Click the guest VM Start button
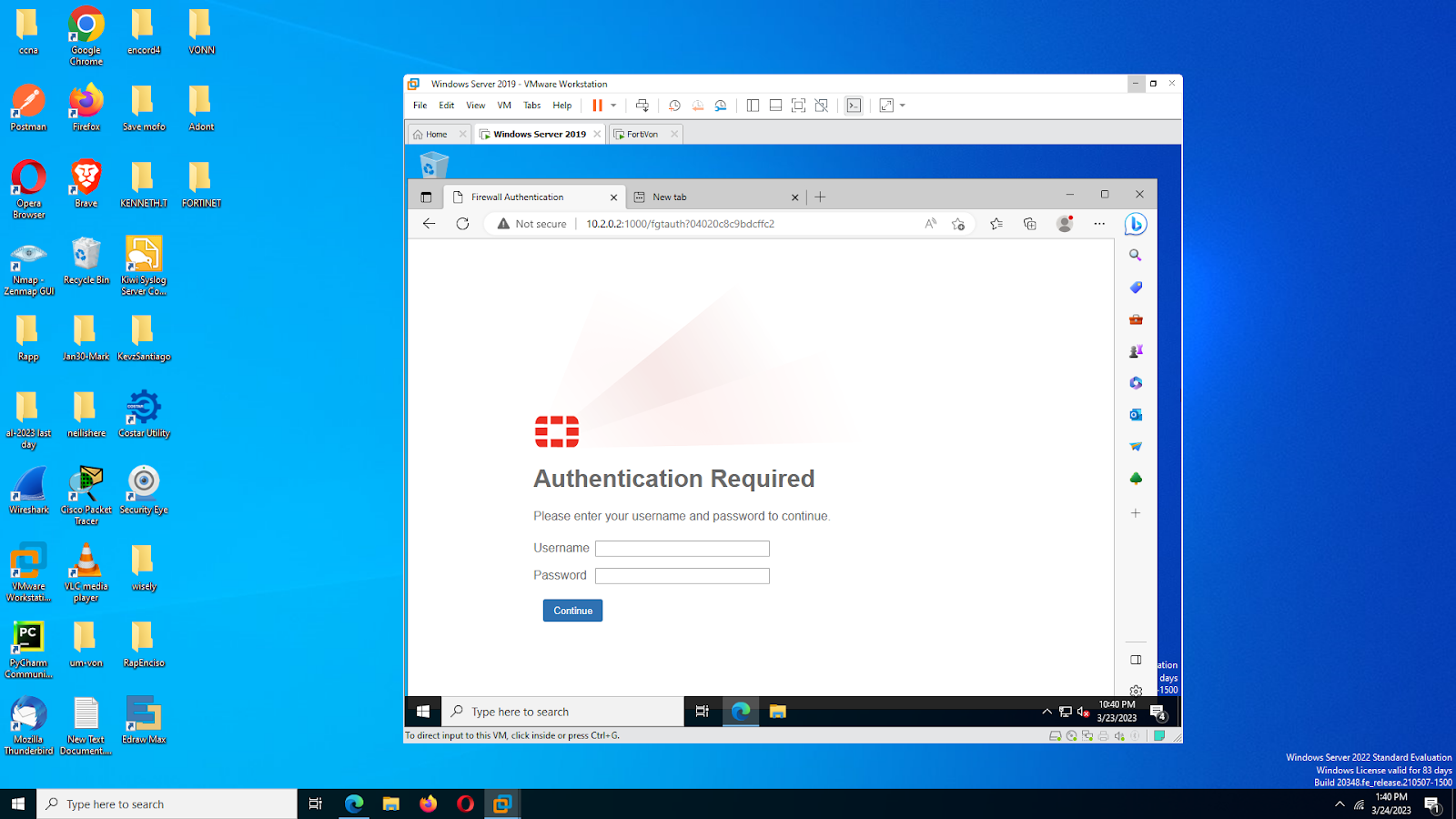This screenshot has height=819, width=1456. coord(423,712)
